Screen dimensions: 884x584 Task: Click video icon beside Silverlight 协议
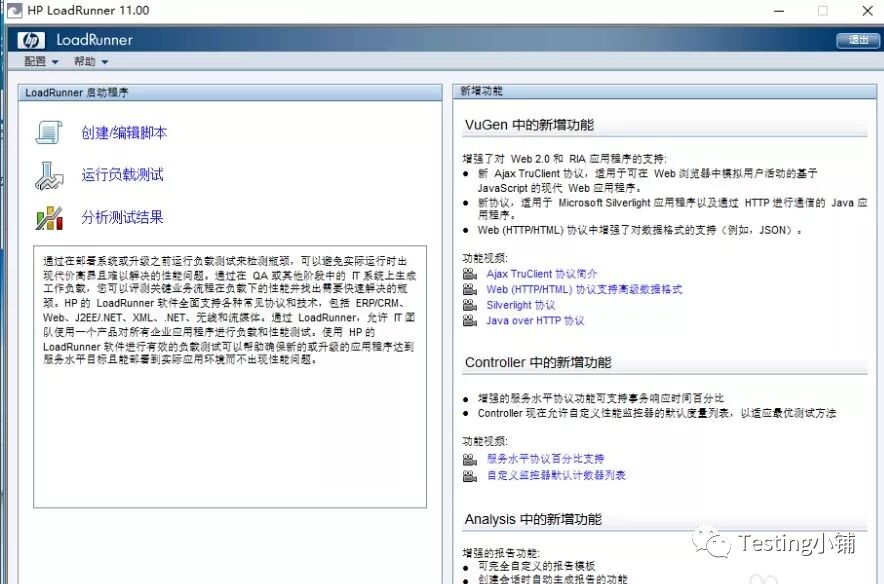pyautogui.click(x=470, y=305)
